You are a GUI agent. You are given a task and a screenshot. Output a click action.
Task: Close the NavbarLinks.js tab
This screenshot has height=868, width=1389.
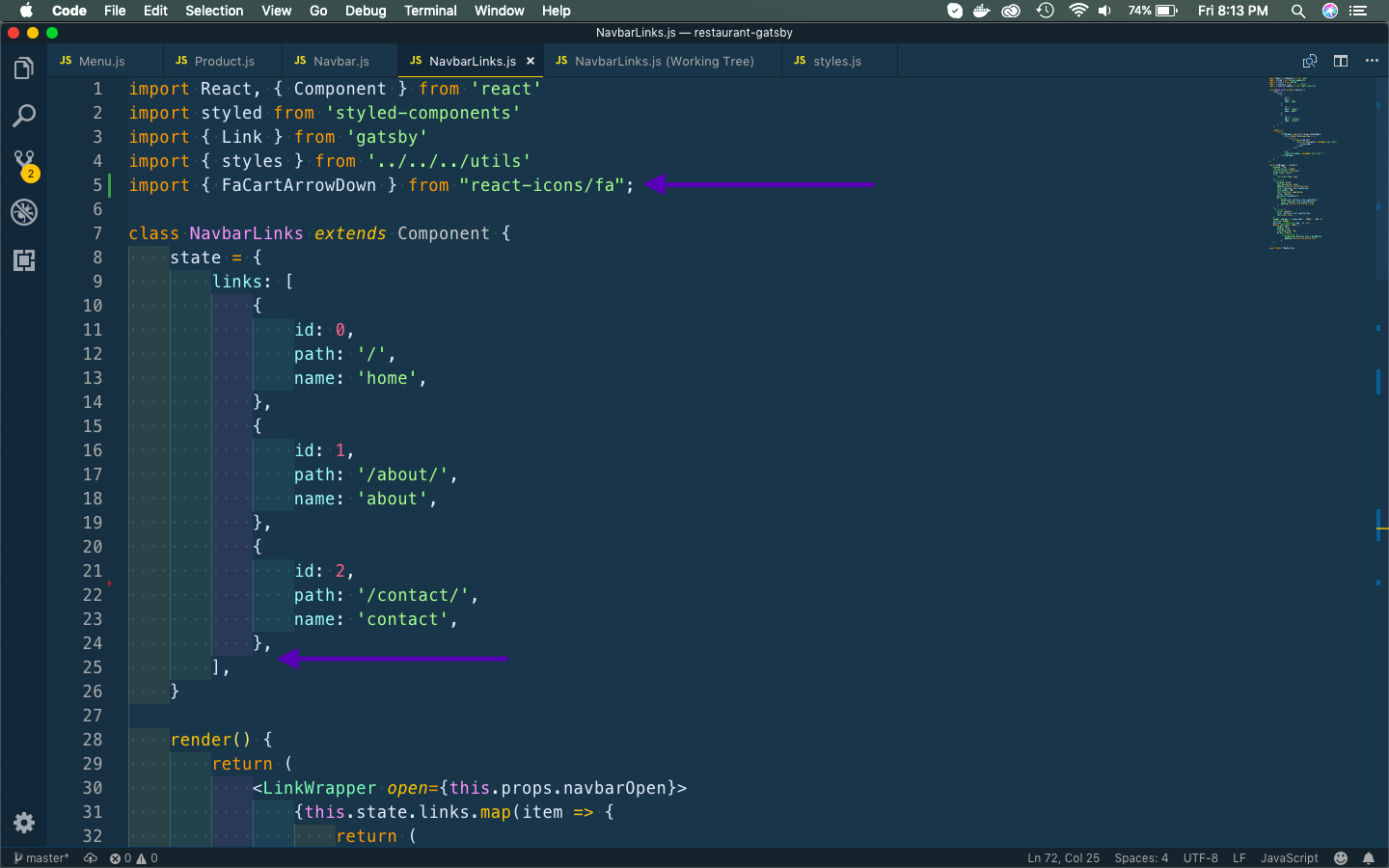pyautogui.click(x=531, y=61)
